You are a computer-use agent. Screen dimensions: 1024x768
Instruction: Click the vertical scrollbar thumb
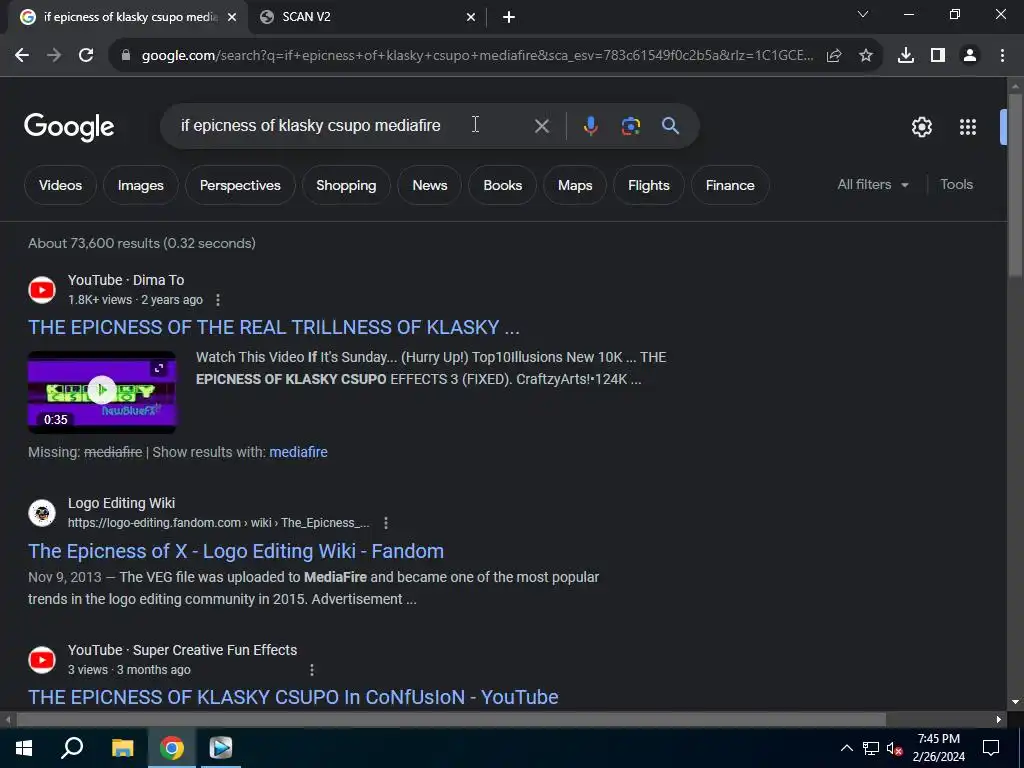click(1015, 185)
